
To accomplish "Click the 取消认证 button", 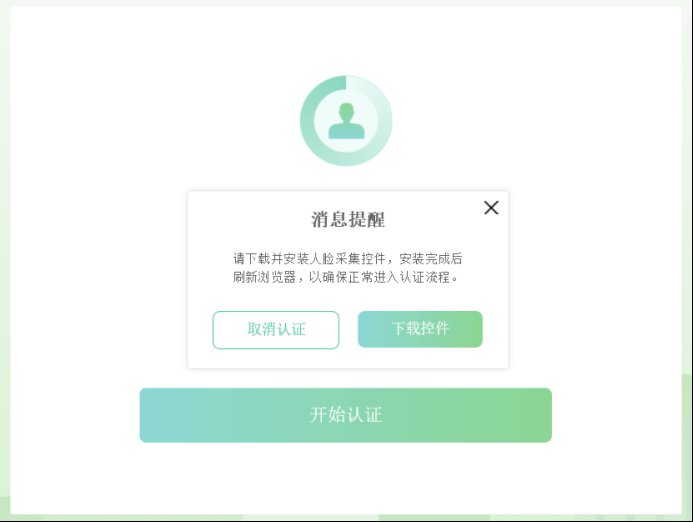I will click(276, 330).
